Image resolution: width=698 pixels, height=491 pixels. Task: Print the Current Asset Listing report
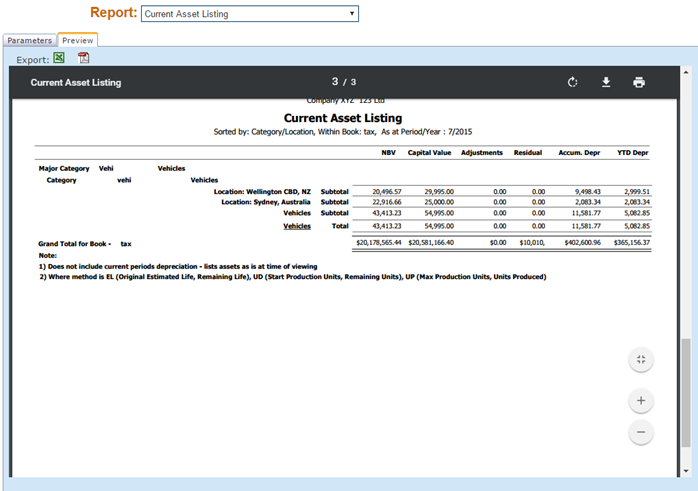point(639,82)
